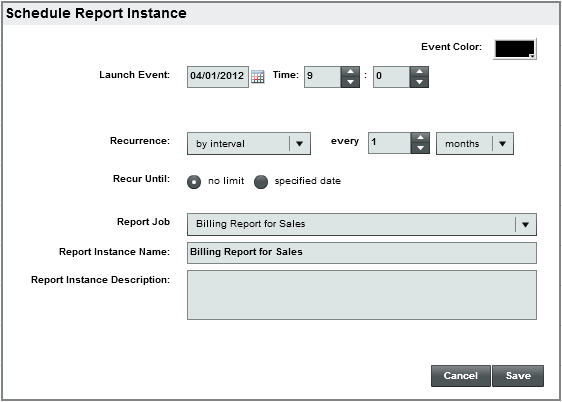Click the Save button
Image resolution: width=562 pixels, height=402 pixels.
(518, 376)
